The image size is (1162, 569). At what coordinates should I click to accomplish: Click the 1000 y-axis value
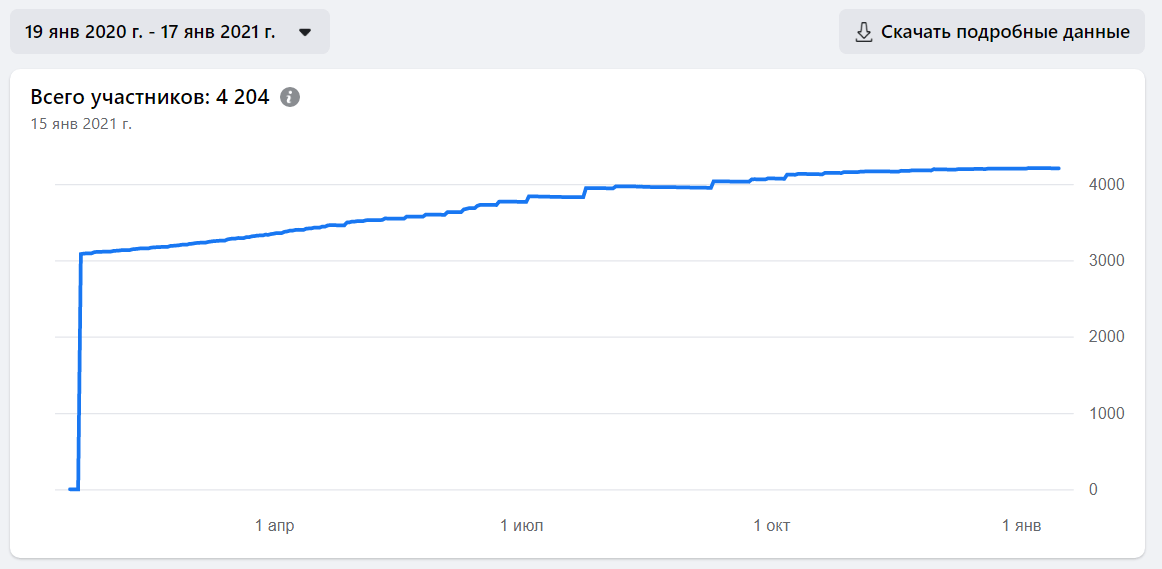[1108, 413]
